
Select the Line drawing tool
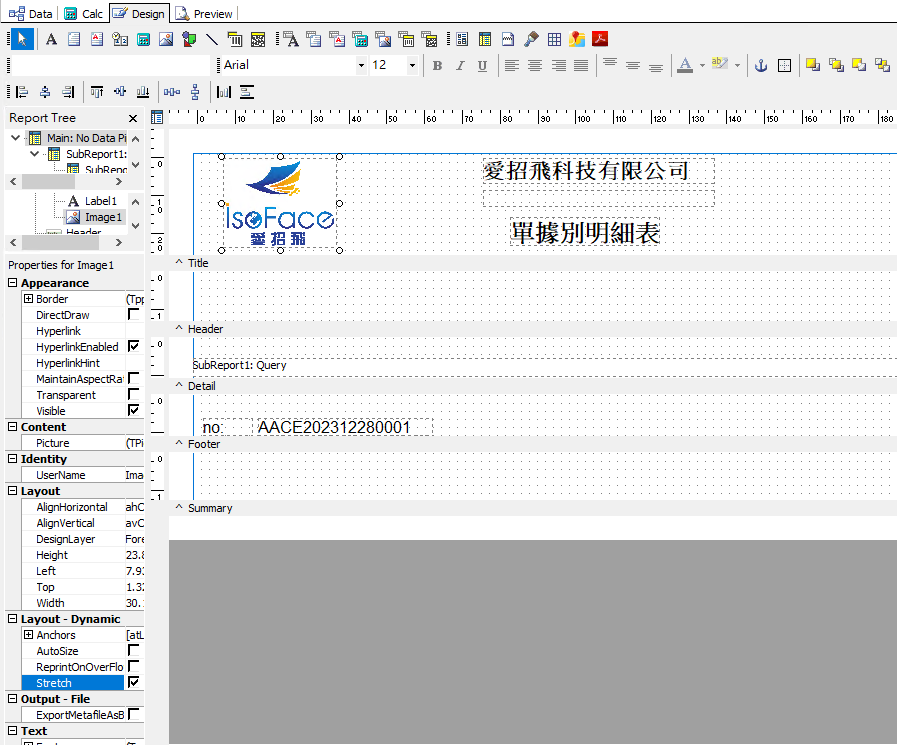pyautogui.click(x=212, y=39)
